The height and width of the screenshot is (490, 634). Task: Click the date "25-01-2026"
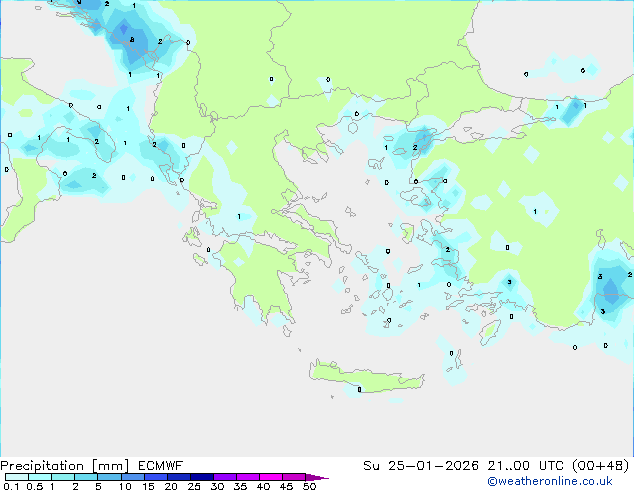(433, 466)
